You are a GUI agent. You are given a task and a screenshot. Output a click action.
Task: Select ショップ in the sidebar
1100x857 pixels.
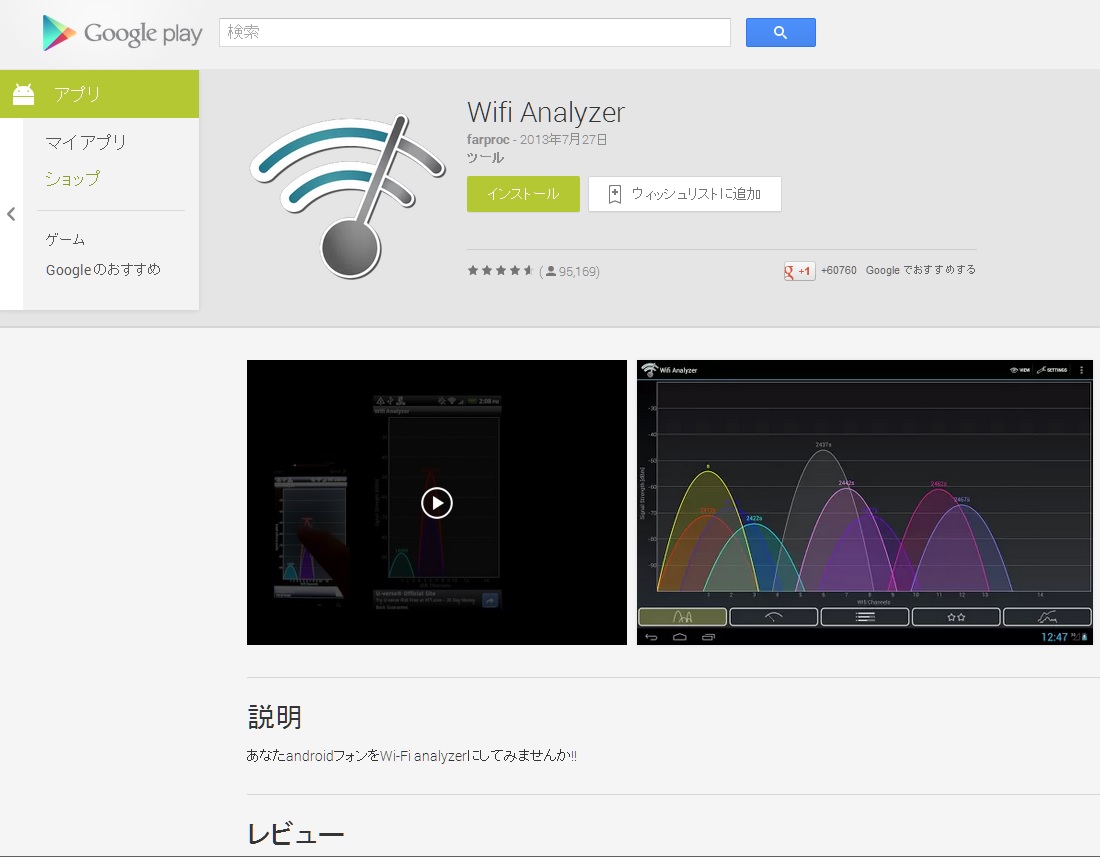(x=72, y=179)
